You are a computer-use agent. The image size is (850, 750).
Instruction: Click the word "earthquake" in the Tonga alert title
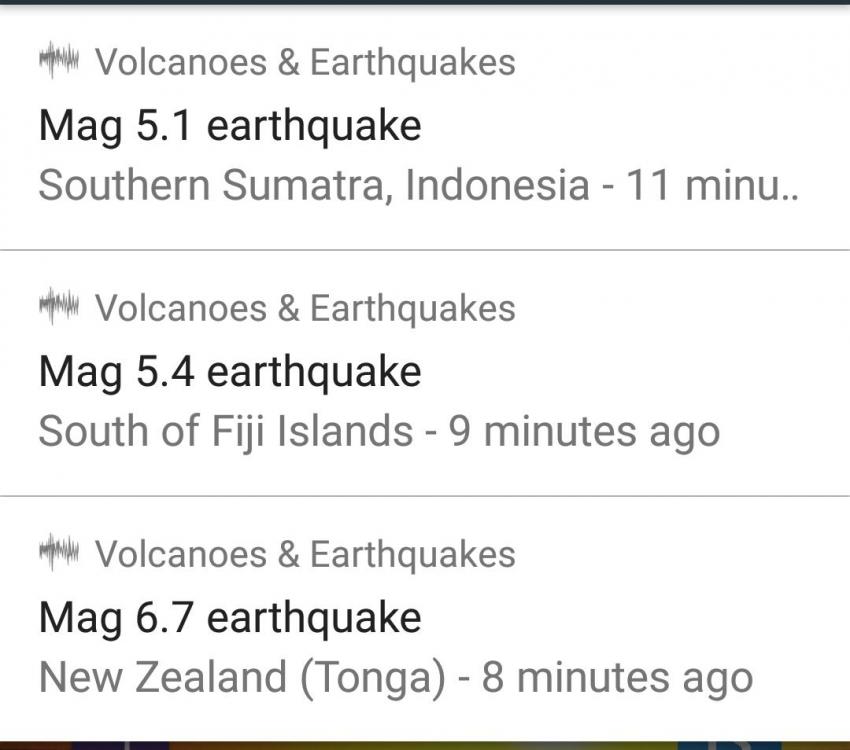click(313, 618)
